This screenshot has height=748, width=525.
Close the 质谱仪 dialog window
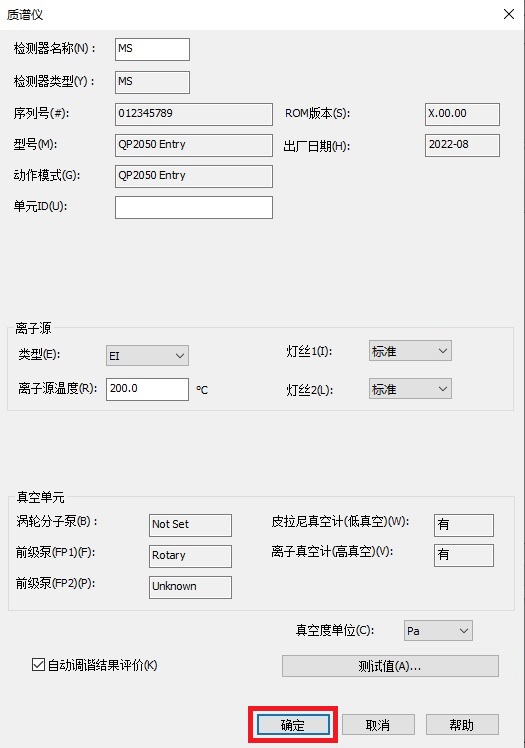click(509, 14)
